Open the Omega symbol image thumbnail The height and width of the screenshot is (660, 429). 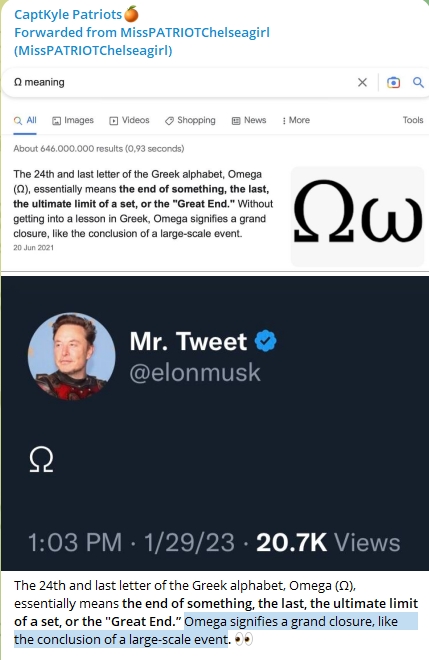click(x=357, y=217)
